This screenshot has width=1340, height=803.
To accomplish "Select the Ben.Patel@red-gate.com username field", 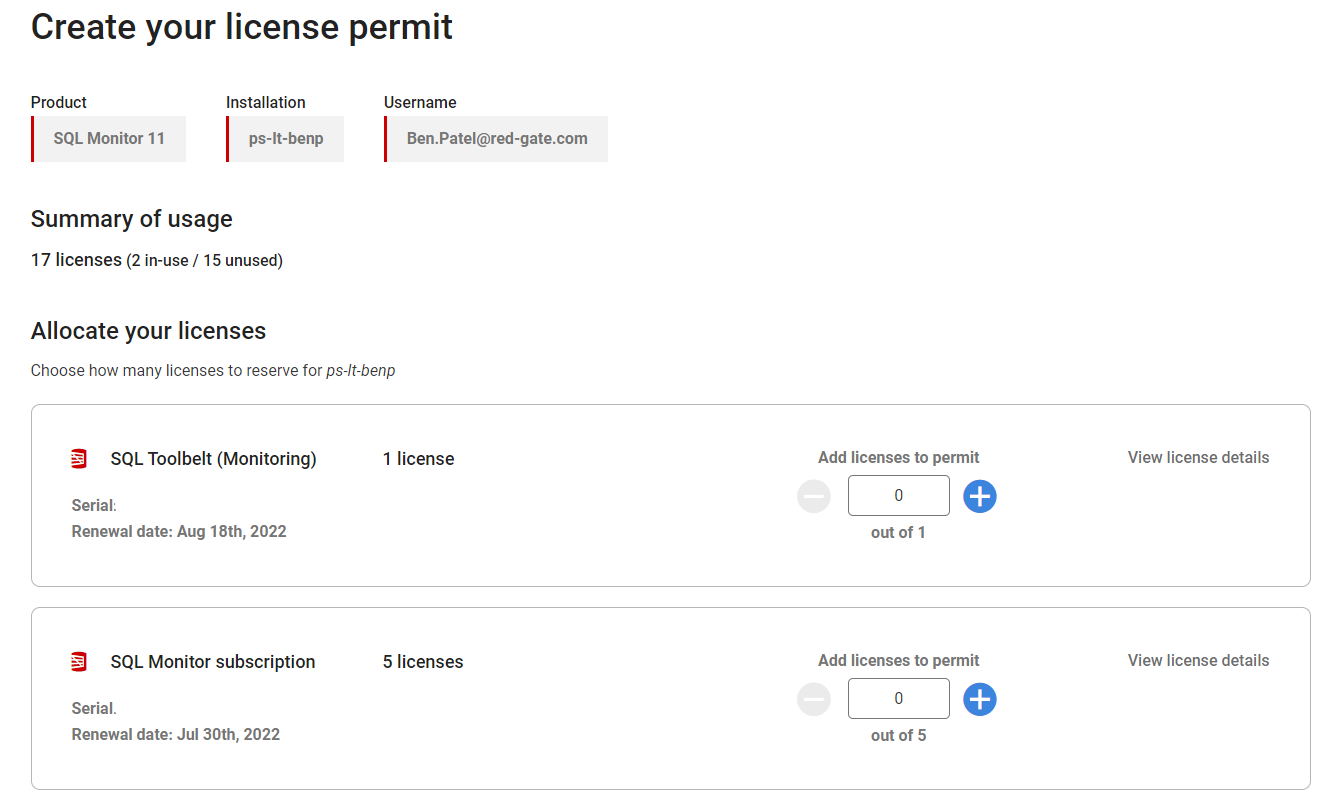I will pos(496,139).
